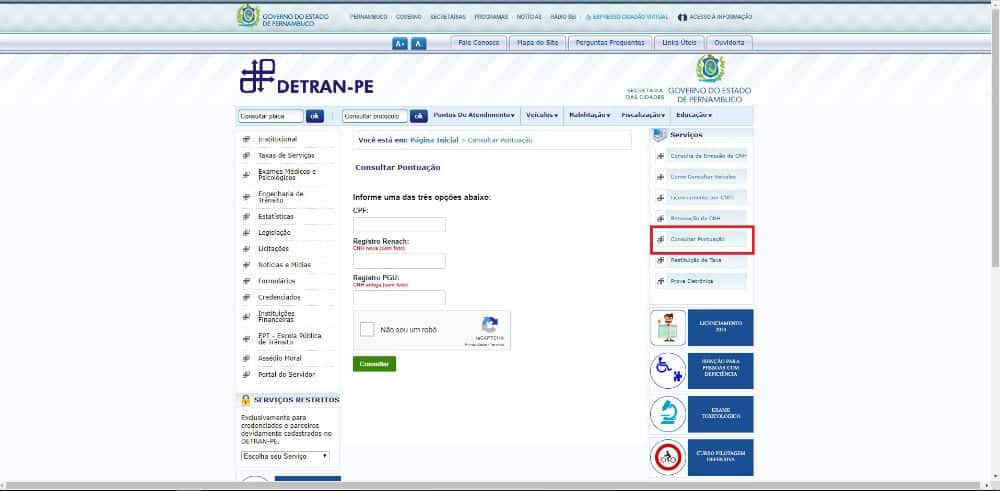The width and height of the screenshot is (1000, 491).
Task: Open the Consultar Pontuação service link
Action: pos(698,240)
